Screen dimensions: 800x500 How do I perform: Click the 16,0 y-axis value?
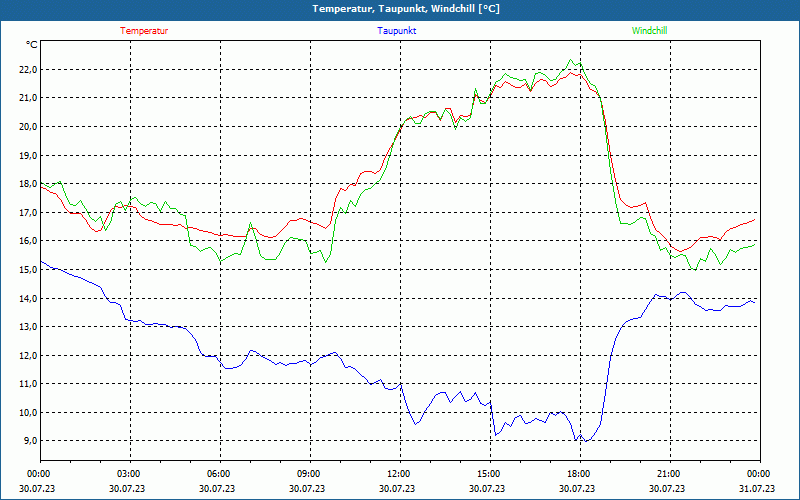coord(28,241)
